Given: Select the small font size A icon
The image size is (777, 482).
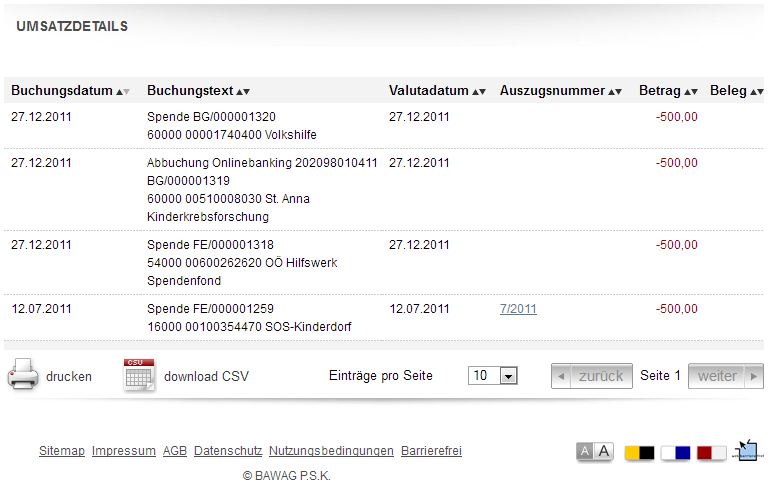Looking at the screenshot, I should (x=585, y=451).
